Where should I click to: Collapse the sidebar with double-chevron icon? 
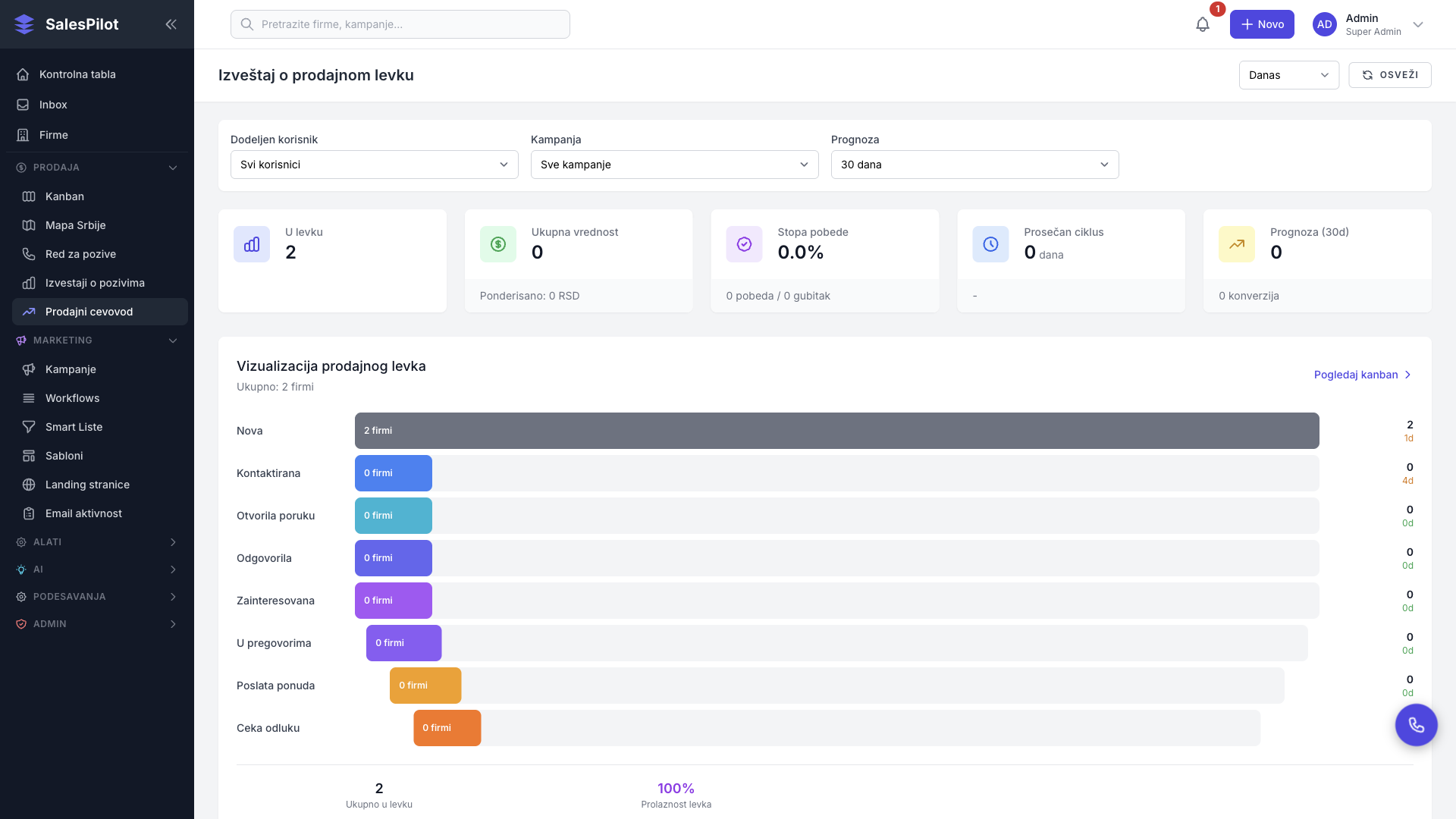click(171, 24)
